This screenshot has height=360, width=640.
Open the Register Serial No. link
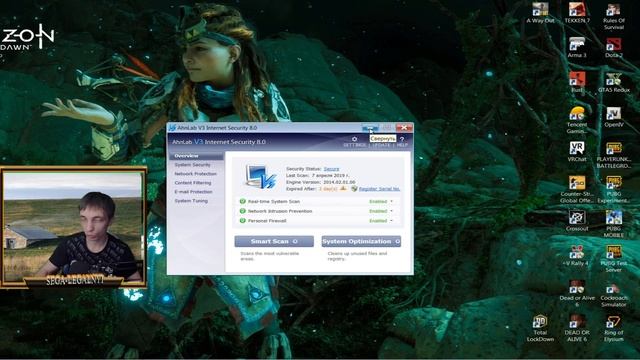click(379, 189)
